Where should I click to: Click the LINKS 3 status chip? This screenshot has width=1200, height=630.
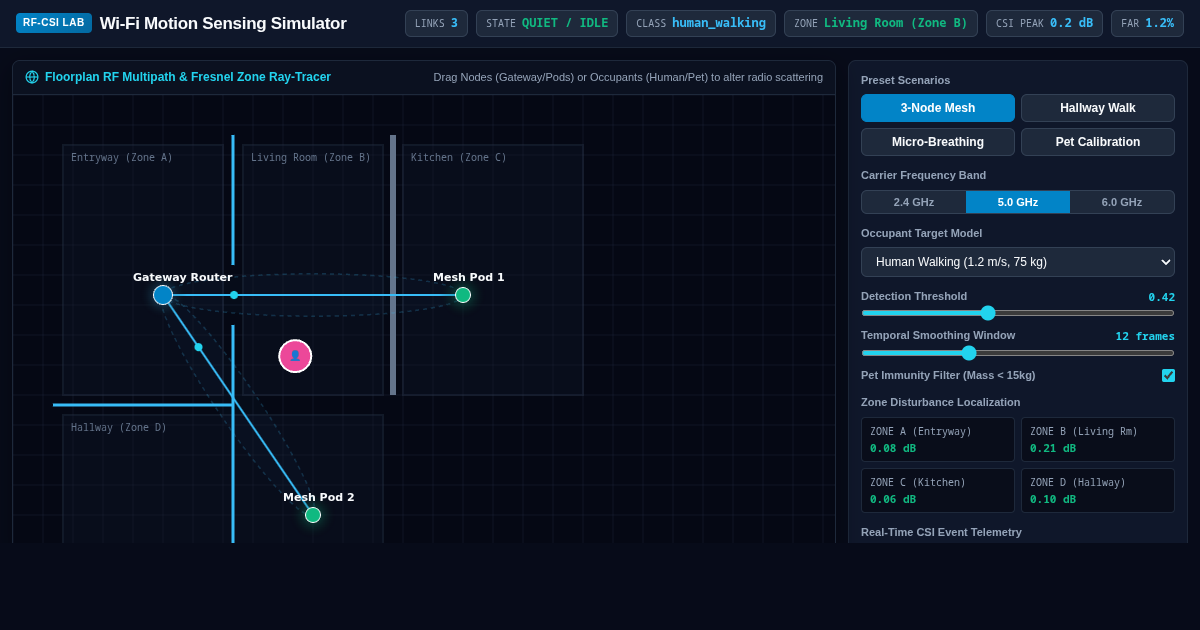tap(436, 23)
